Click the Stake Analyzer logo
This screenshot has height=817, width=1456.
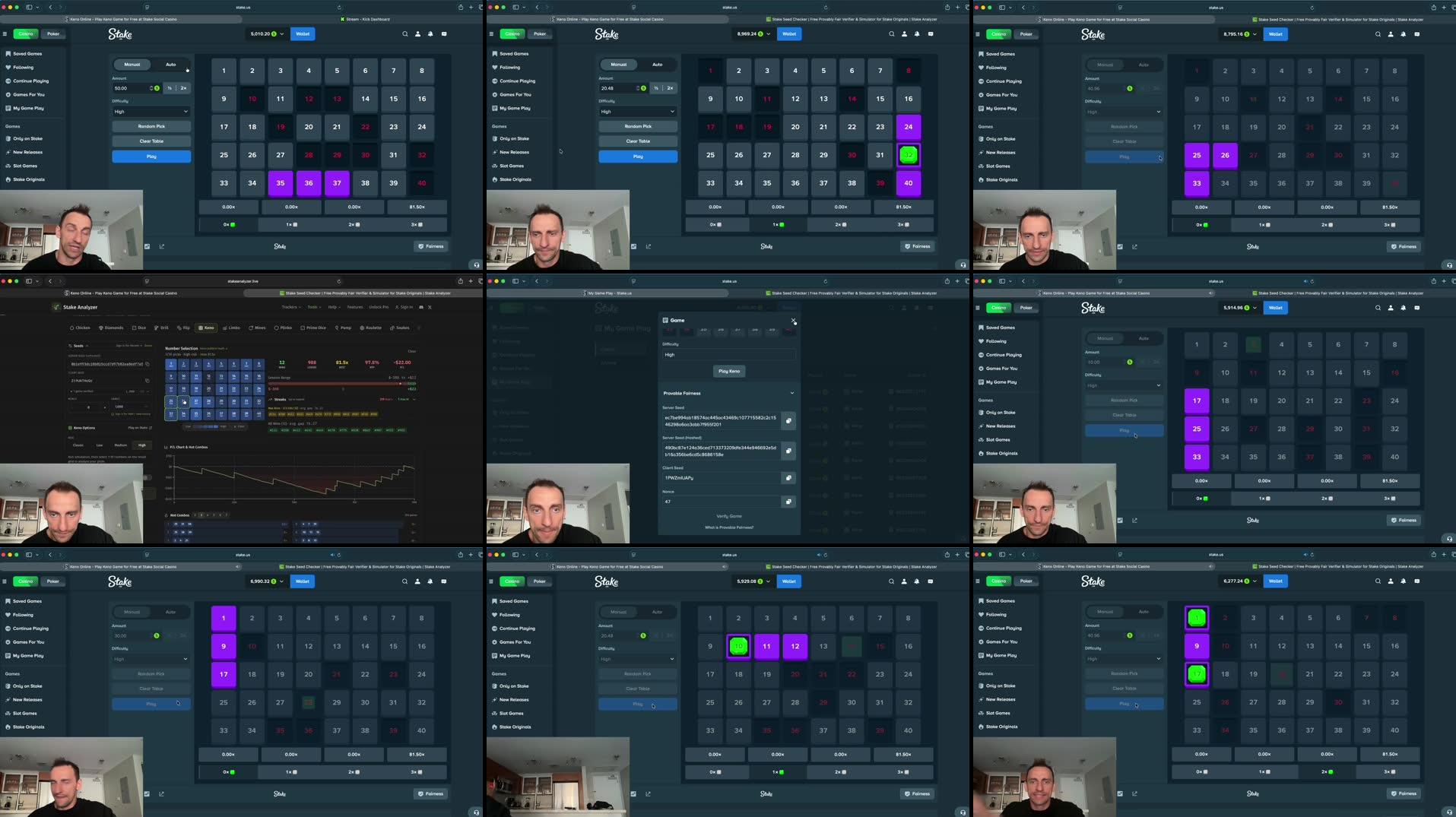[x=75, y=307]
